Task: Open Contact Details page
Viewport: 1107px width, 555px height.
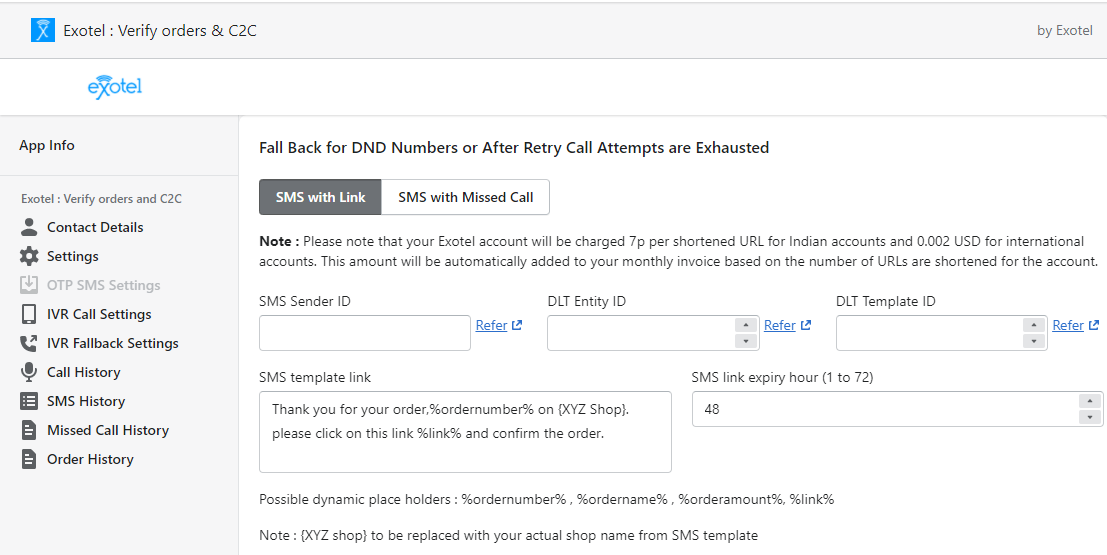Action: pos(95,227)
